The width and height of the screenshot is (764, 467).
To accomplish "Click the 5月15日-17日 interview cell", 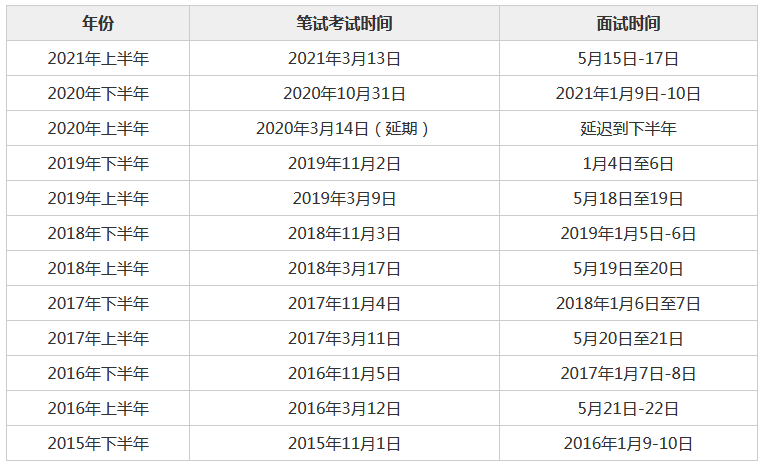I will [628, 58].
